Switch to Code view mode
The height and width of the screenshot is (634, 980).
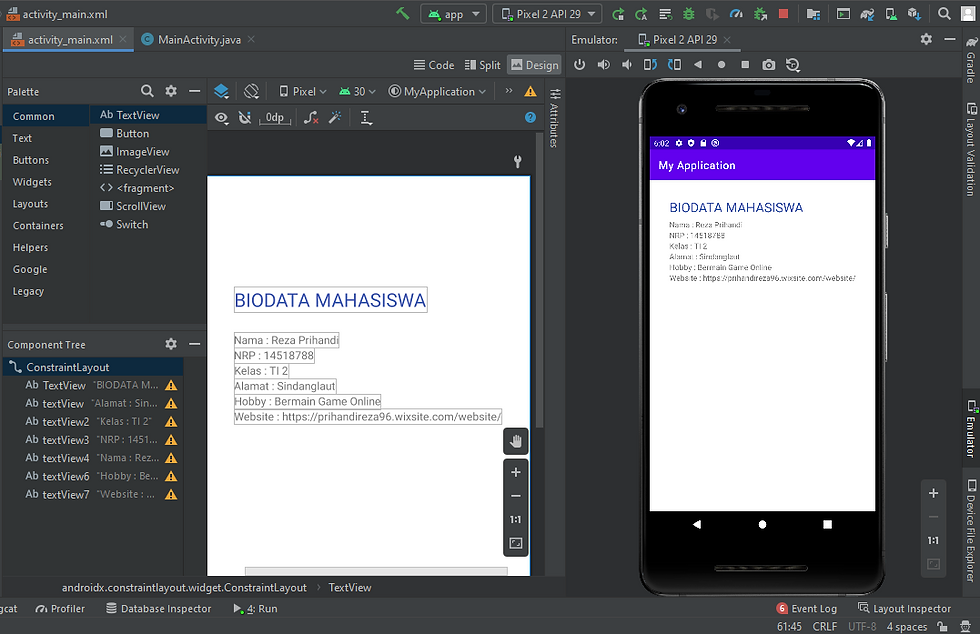pyautogui.click(x=434, y=65)
